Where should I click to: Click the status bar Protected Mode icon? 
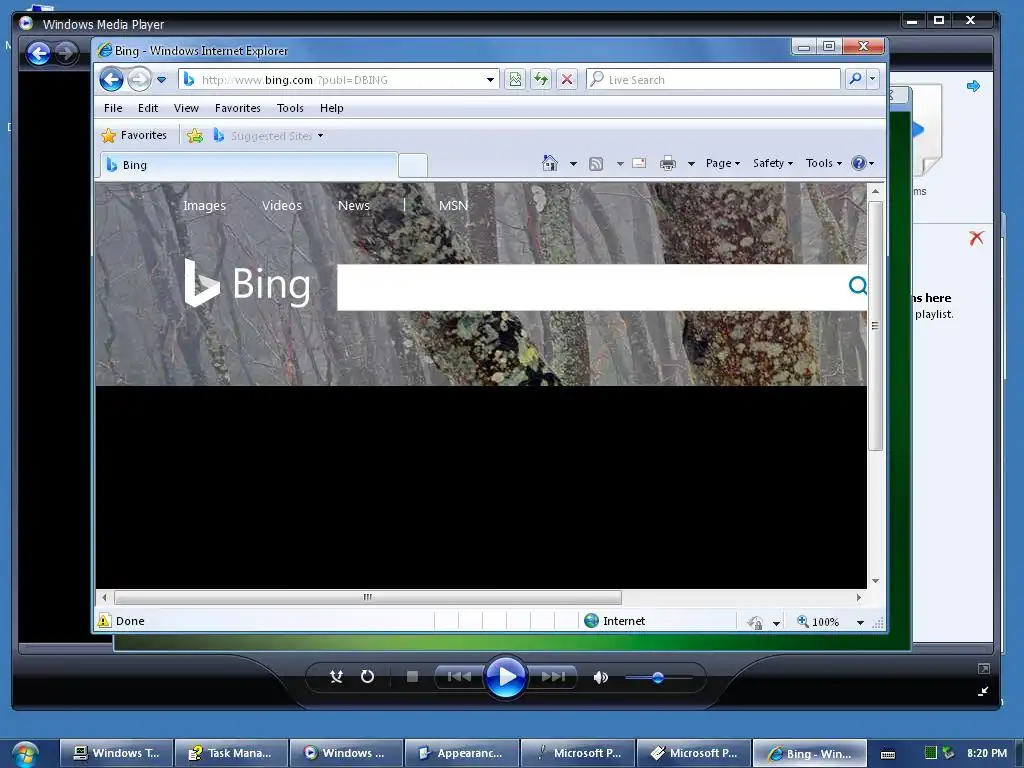756,622
